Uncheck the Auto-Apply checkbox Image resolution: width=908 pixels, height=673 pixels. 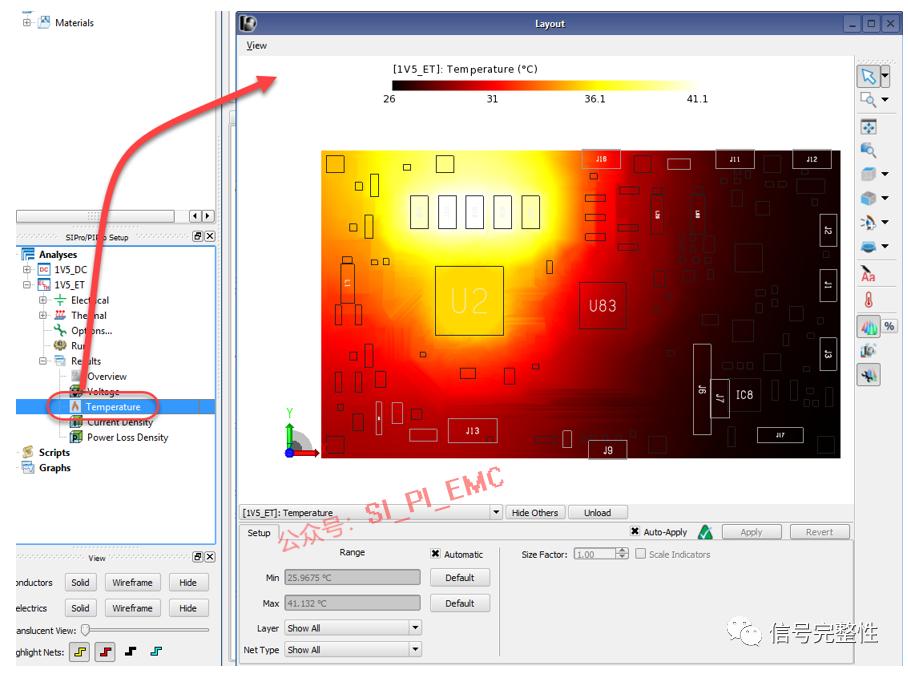pos(635,531)
